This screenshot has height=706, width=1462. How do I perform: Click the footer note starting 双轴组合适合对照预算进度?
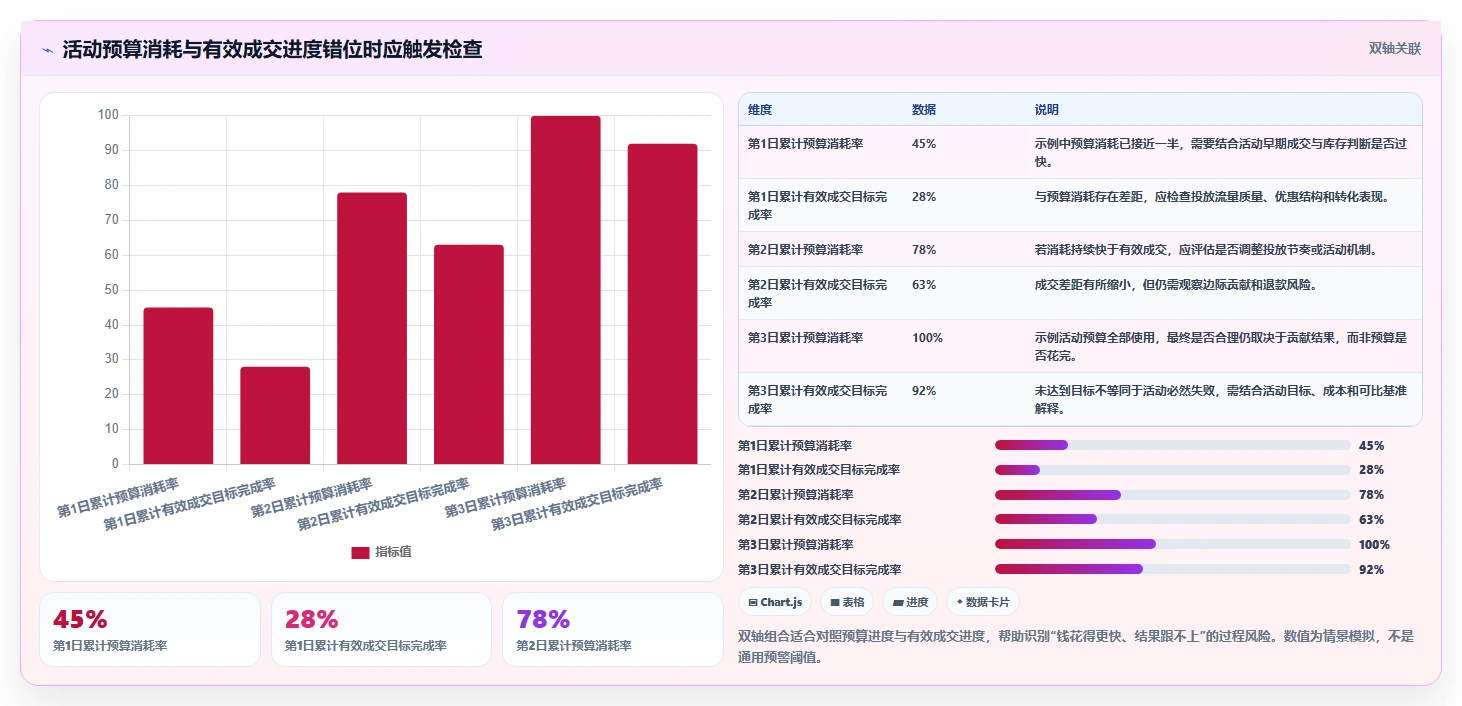(x=1076, y=646)
